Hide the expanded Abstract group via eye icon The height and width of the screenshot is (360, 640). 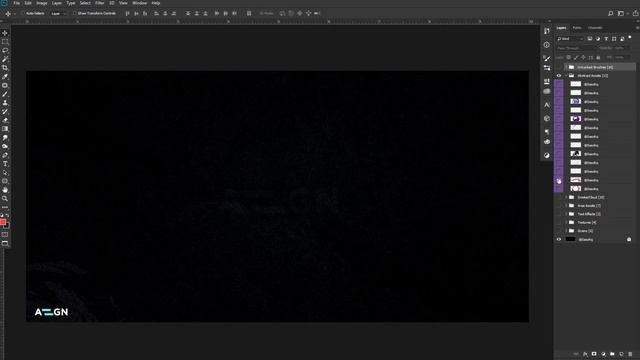pos(559,76)
